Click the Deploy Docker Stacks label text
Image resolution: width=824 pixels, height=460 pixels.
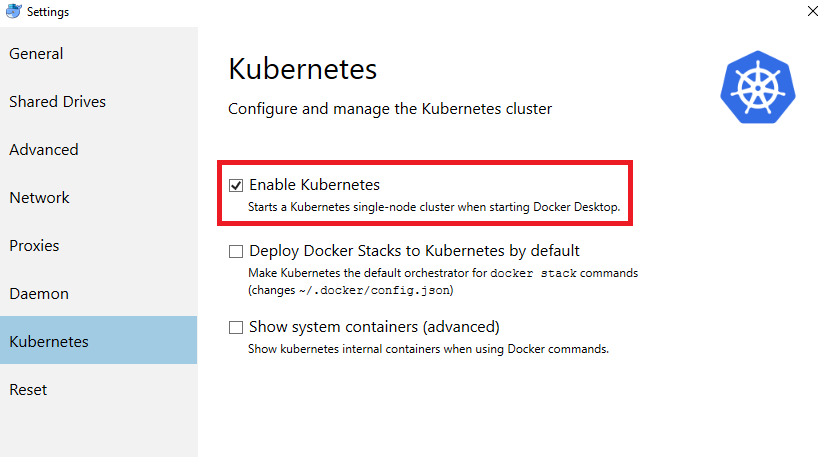point(414,251)
